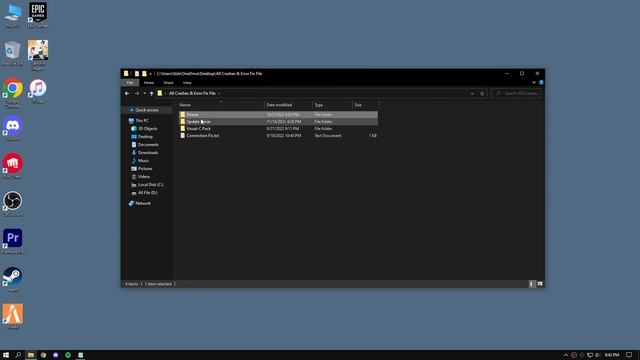Switch to details view layout icon
This screenshot has height=360, width=640.
[x=531, y=284]
